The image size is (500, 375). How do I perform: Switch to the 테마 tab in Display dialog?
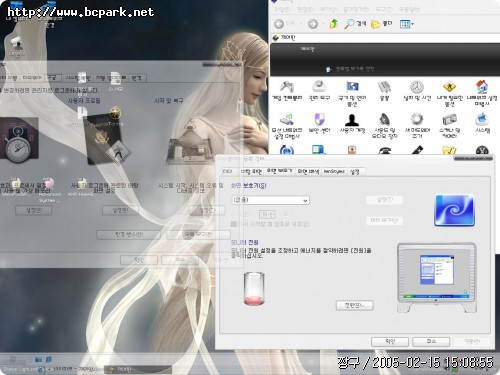(x=228, y=171)
